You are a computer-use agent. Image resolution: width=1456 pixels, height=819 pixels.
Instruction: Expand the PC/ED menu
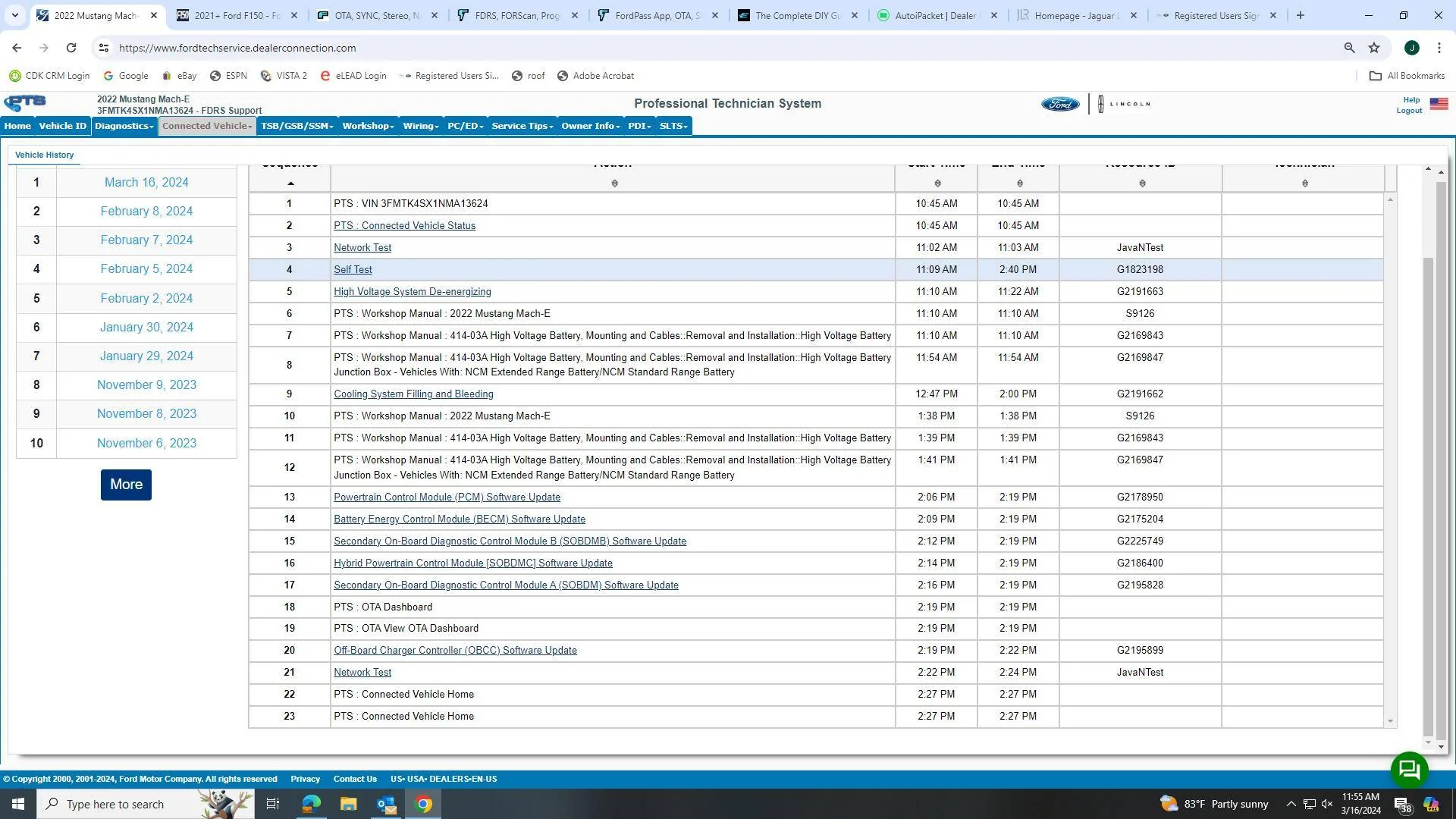coord(465,126)
